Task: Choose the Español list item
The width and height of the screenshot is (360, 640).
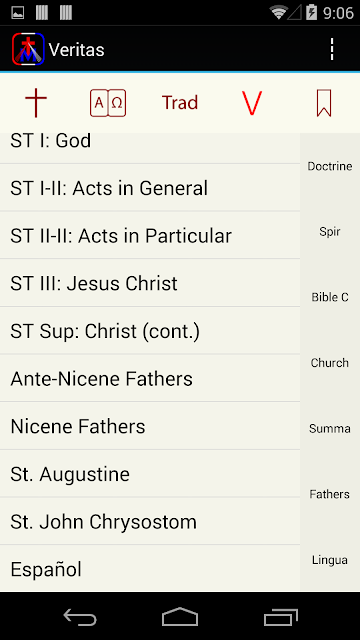Action: point(150,569)
